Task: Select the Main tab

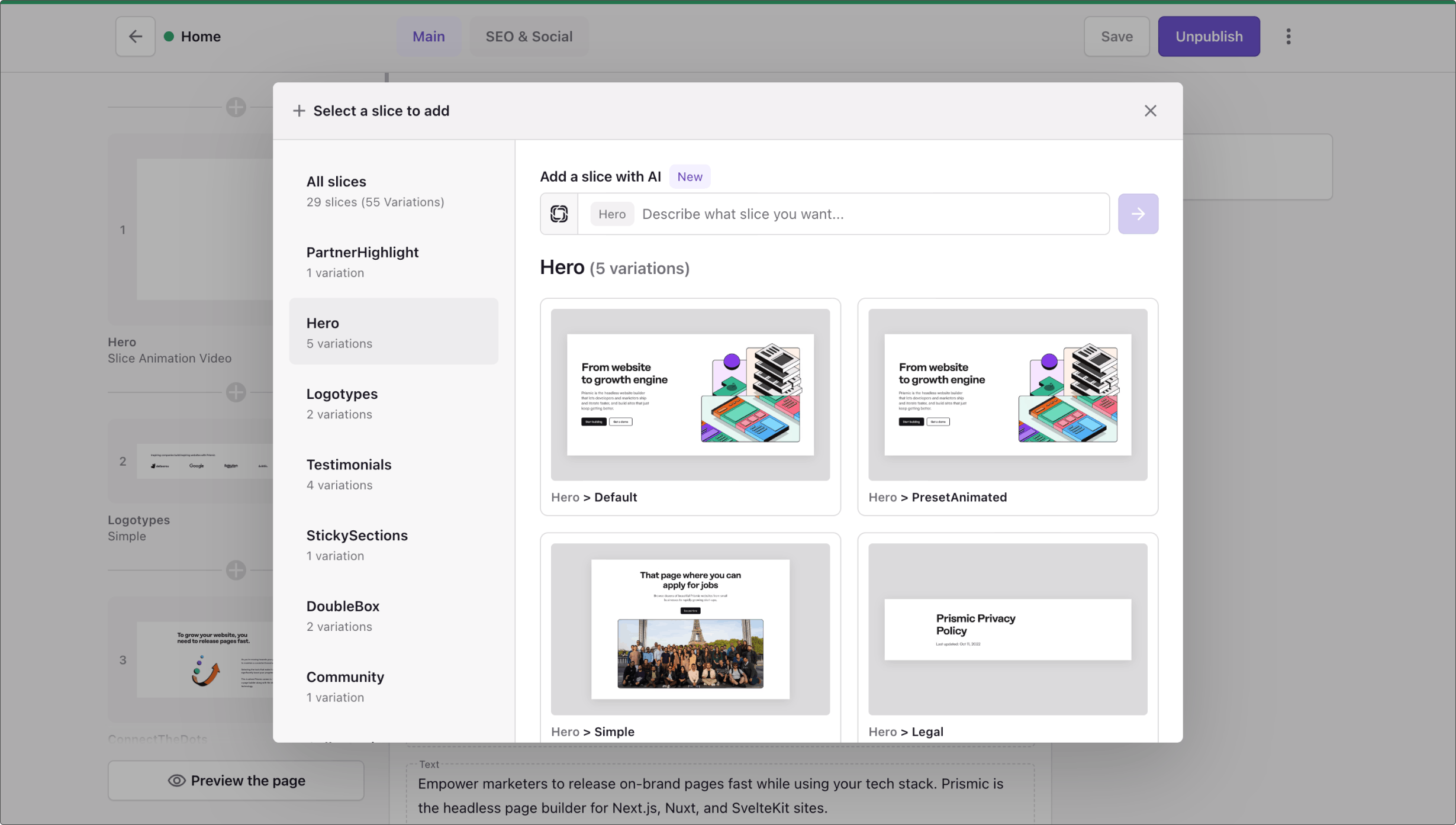Action: [428, 37]
